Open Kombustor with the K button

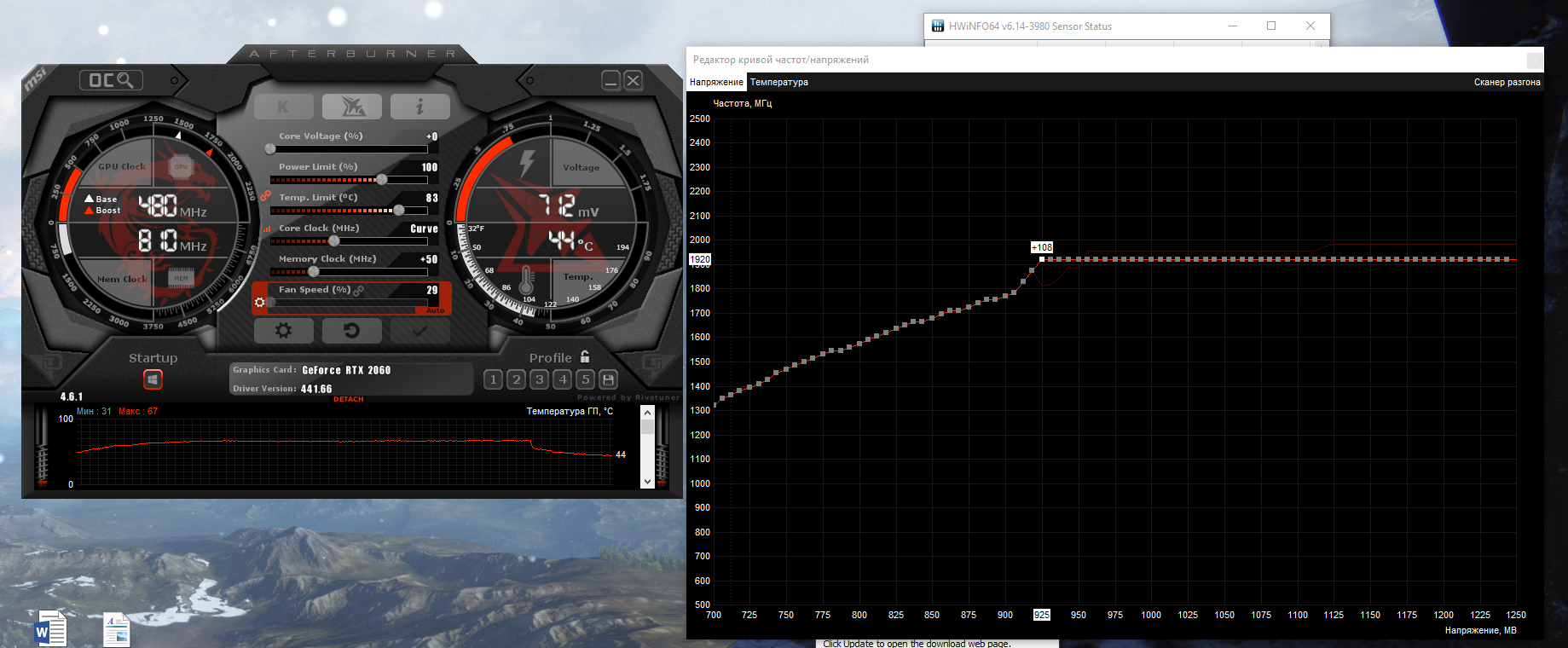[x=284, y=107]
